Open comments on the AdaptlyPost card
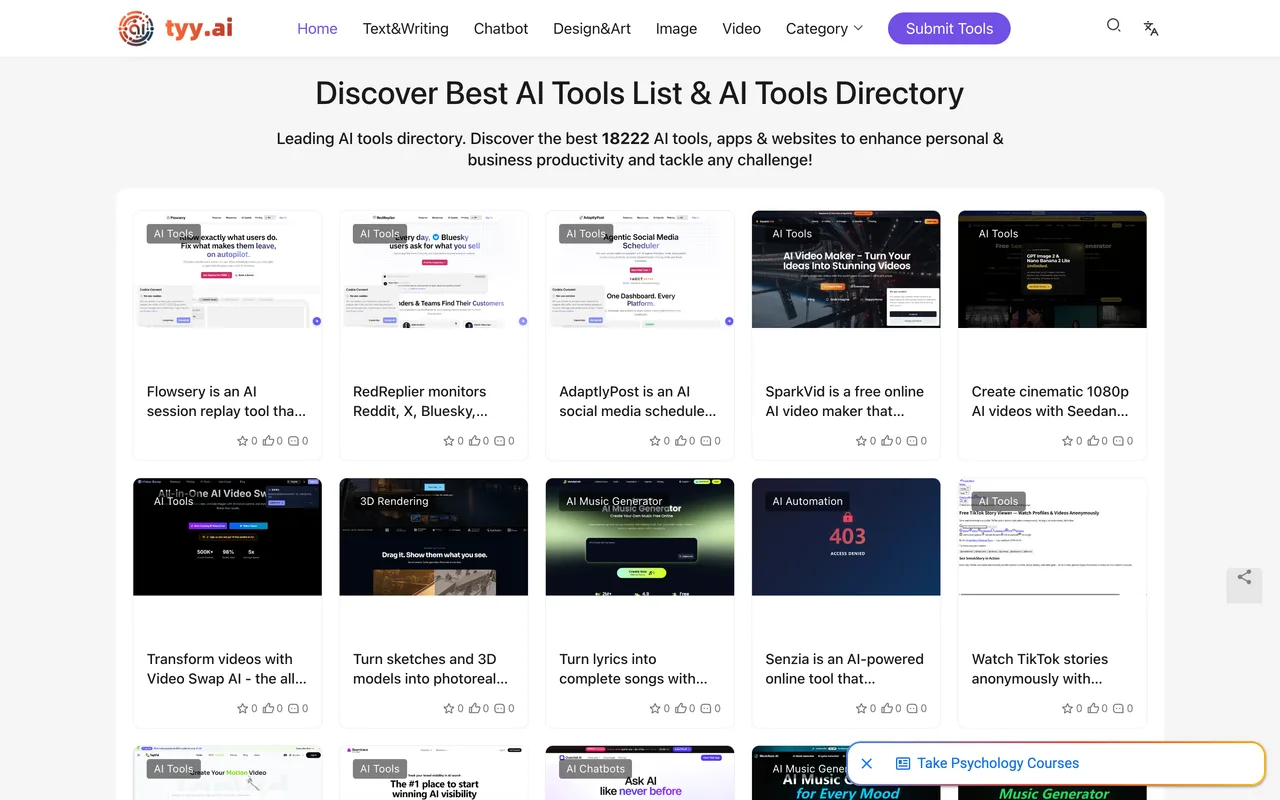The width and height of the screenshot is (1280, 800). pyautogui.click(x=705, y=441)
